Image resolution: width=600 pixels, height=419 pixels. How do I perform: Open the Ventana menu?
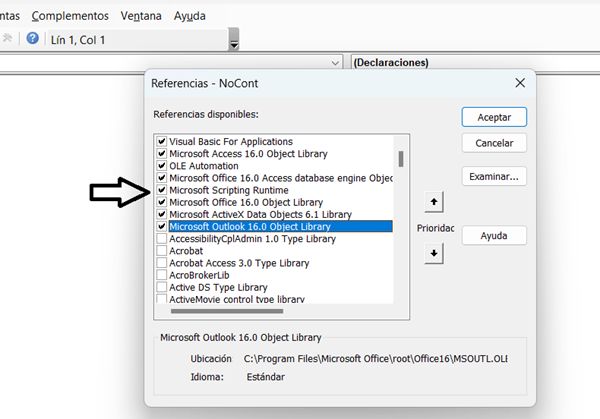point(141,16)
